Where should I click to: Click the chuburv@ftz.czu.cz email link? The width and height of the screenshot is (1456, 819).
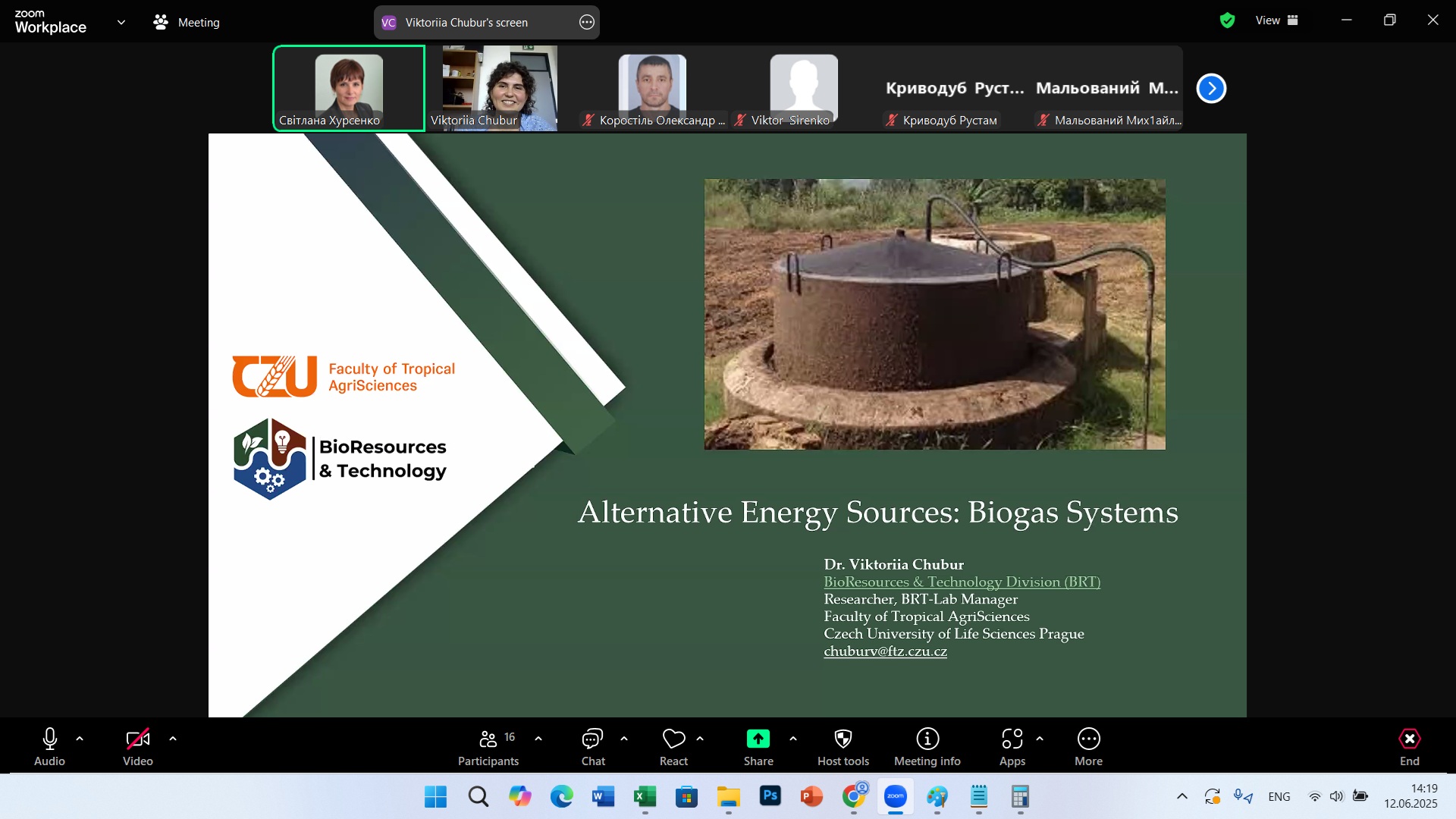[x=885, y=651]
